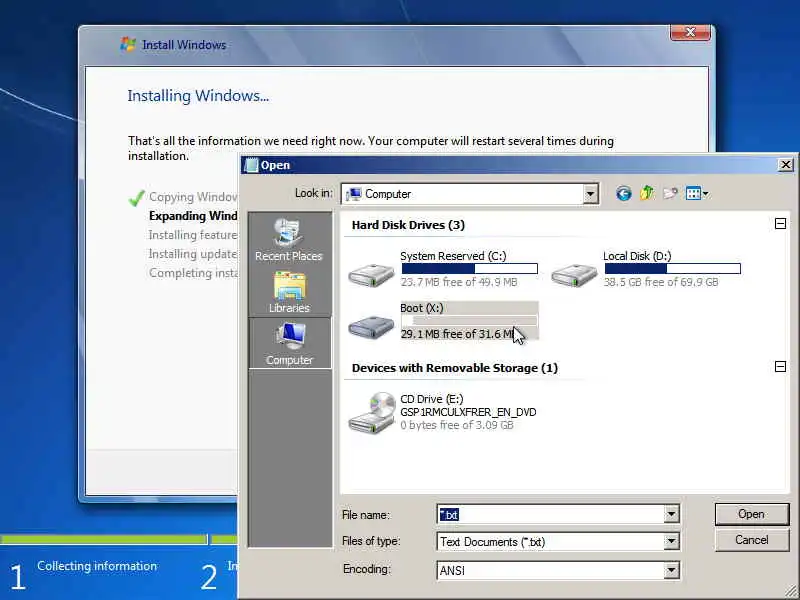Select the CD Drive (E:) icon
This screenshot has width=800, height=600.
click(x=372, y=413)
